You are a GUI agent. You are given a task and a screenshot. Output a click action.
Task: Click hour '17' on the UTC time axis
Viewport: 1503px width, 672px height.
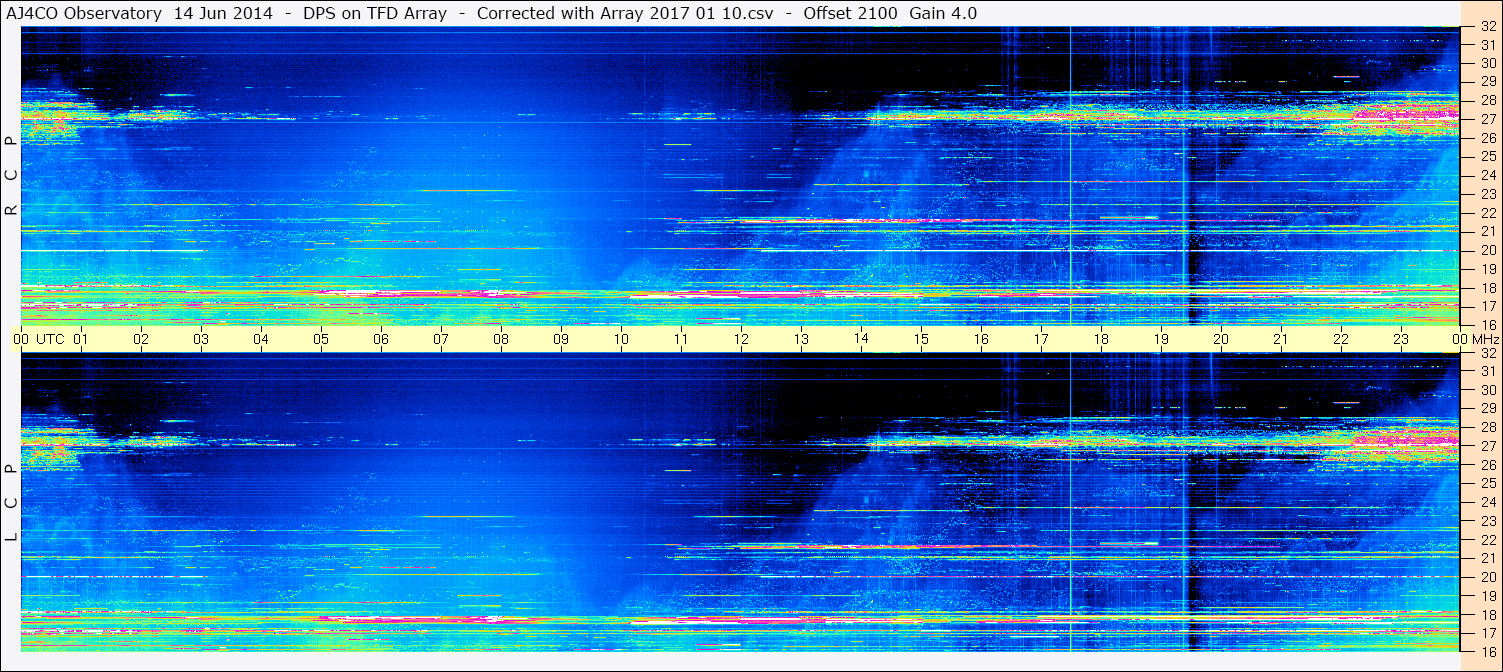pos(1041,339)
